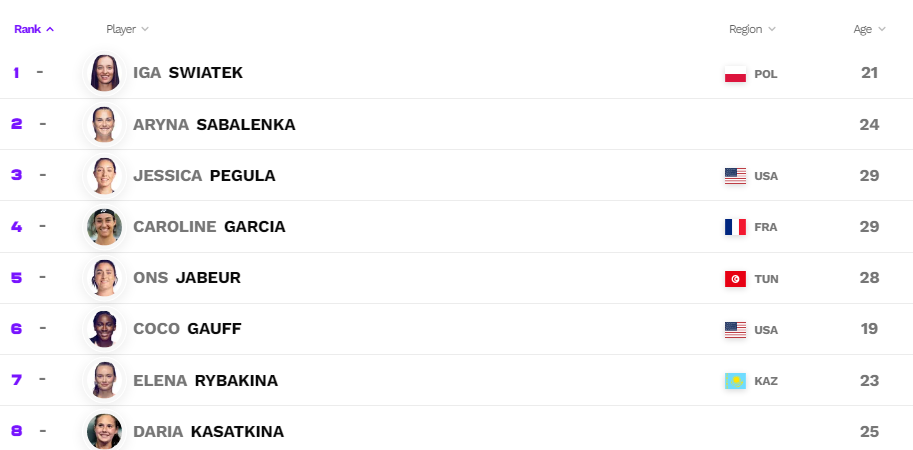Open the Player column sort dropdown
Screen dimensions: 913x450
[x=128, y=29]
